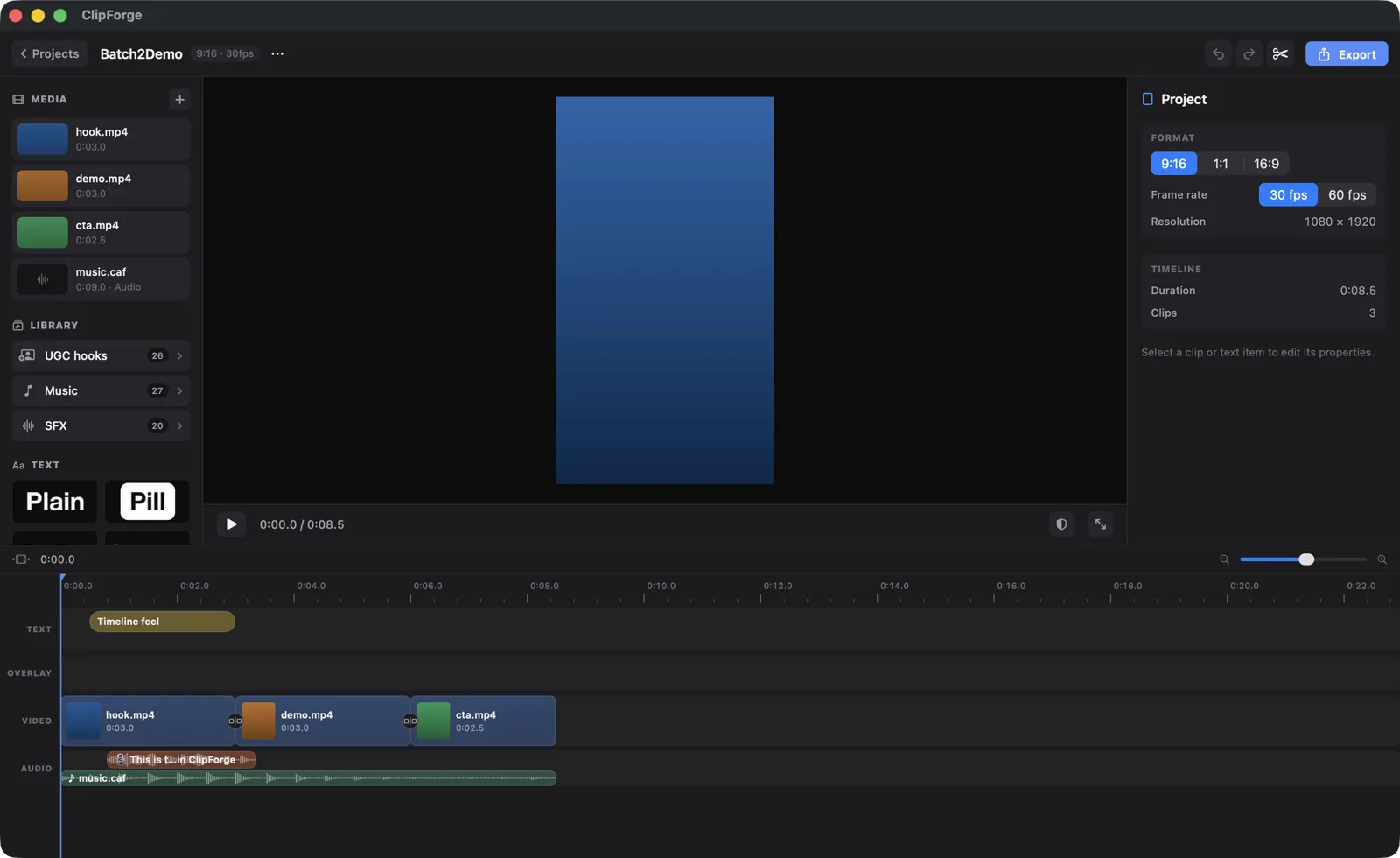Adjust the timeline zoom slider handle
This screenshot has height=858, width=1400.
tap(1306, 559)
